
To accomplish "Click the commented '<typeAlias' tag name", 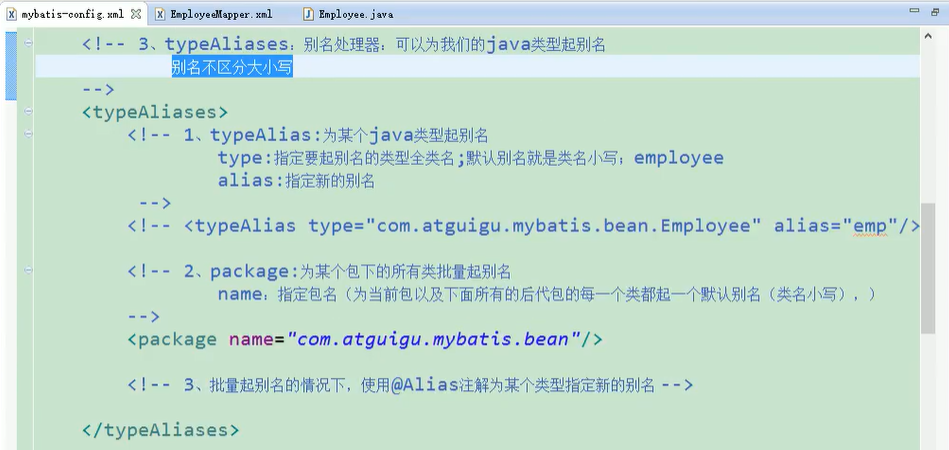I will click(x=240, y=226).
